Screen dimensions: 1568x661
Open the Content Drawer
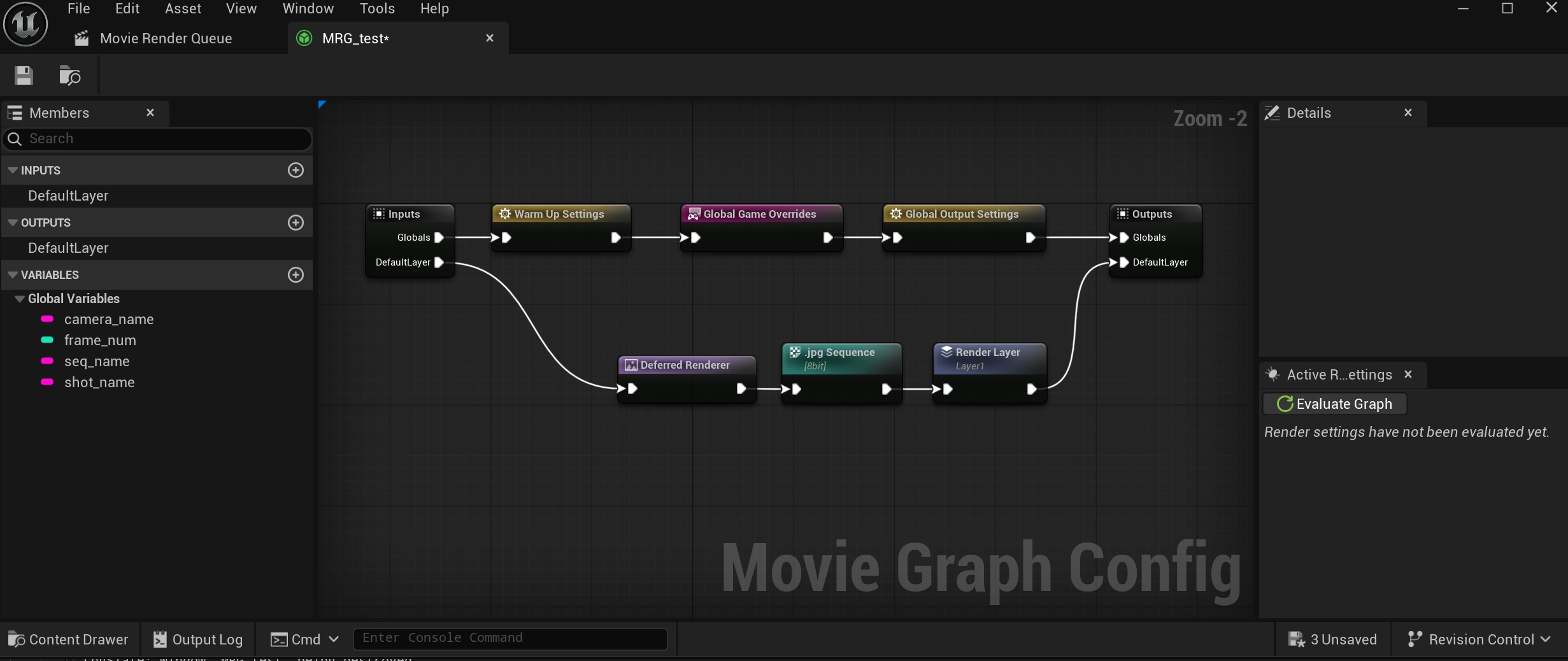(x=68, y=639)
